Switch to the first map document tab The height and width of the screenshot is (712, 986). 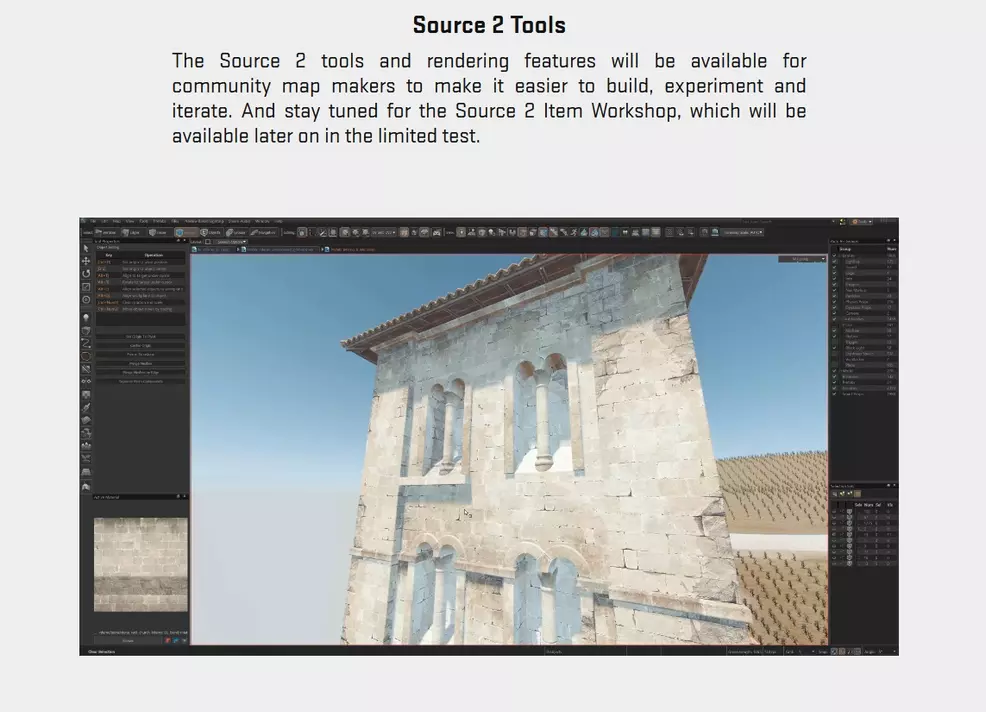[213, 250]
